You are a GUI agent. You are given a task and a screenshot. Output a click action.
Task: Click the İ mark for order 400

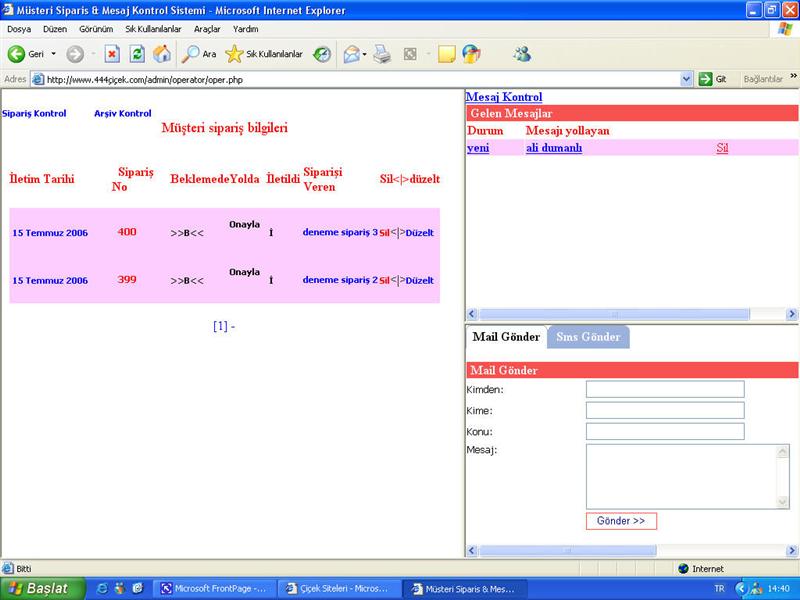[x=271, y=233]
